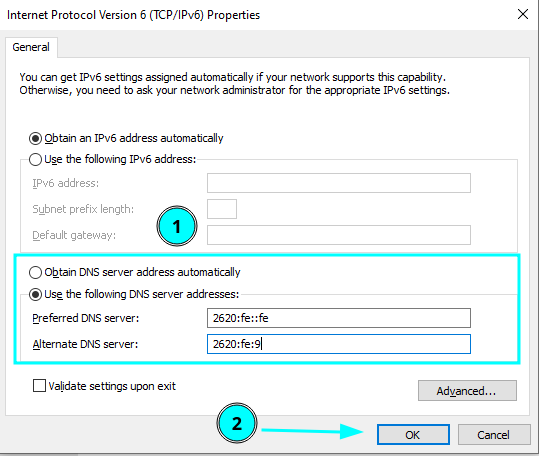The width and height of the screenshot is (539, 456).
Task: Click the cyan step 2 circle marker
Action: coord(237,423)
